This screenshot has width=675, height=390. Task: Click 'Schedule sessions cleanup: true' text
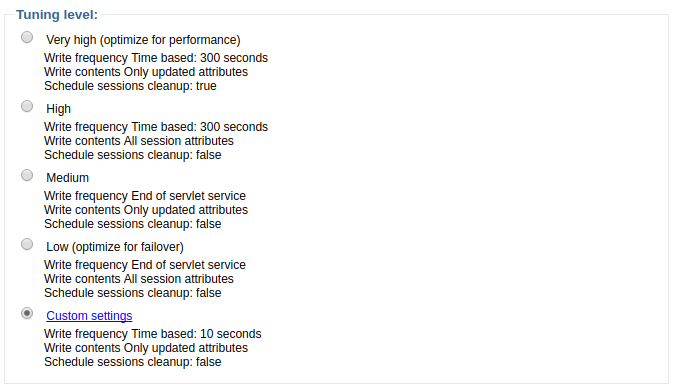coord(130,86)
